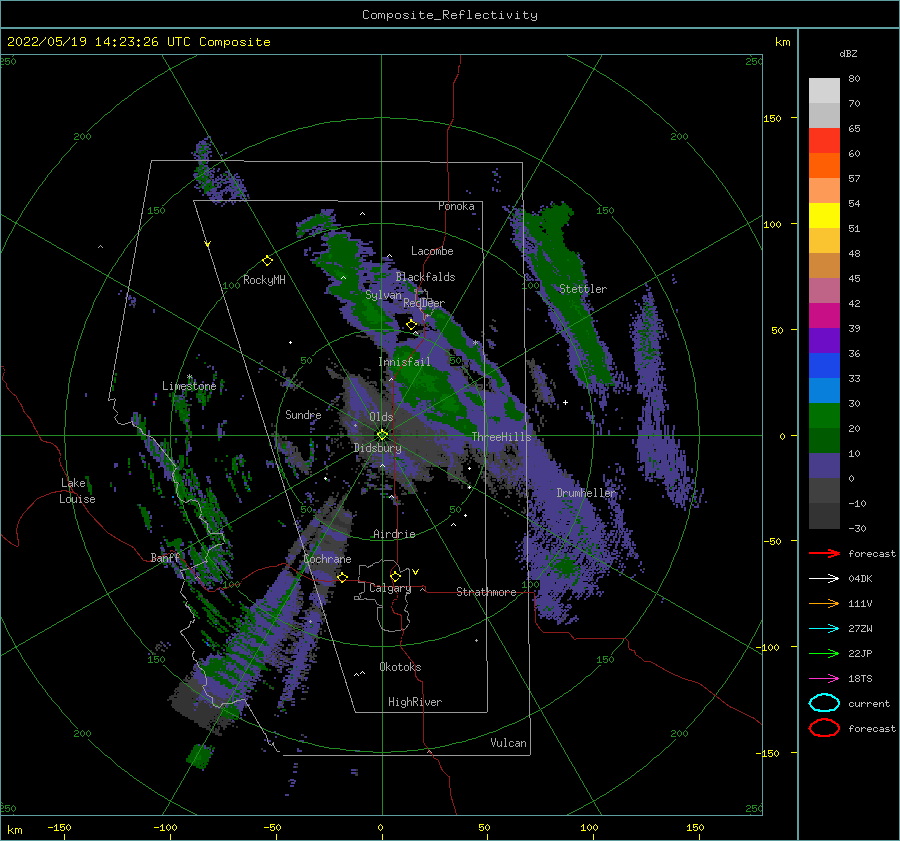
Task: Click the 04DK legend label
Action: tap(860, 579)
